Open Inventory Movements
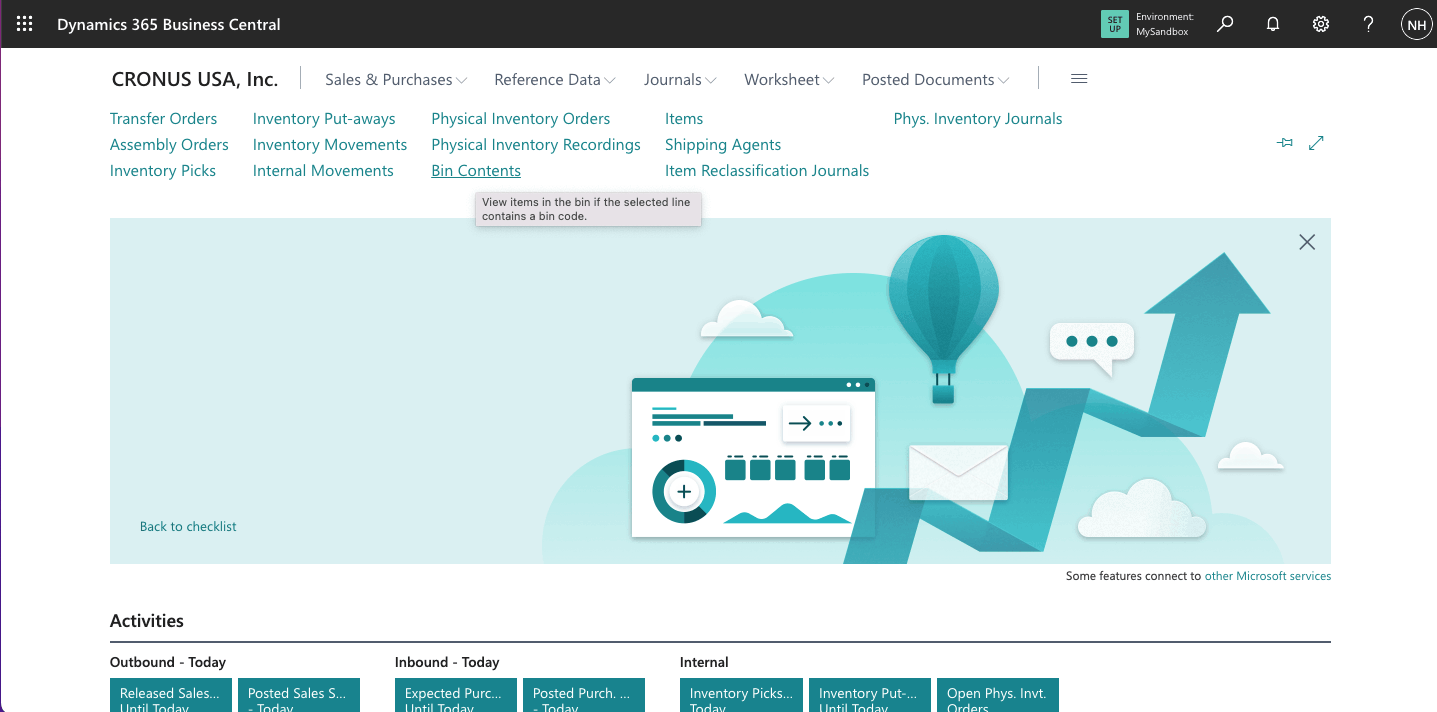The width and height of the screenshot is (1437, 712). pyautogui.click(x=330, y=145)
